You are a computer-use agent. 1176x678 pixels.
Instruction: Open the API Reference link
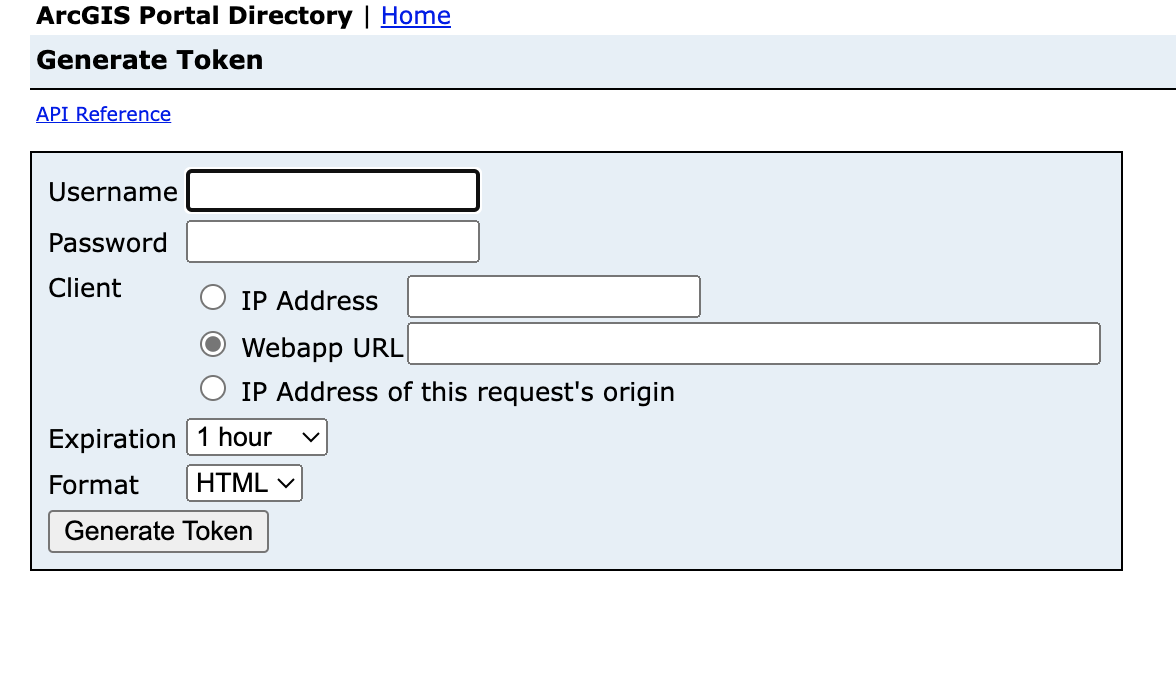point(103,114)
